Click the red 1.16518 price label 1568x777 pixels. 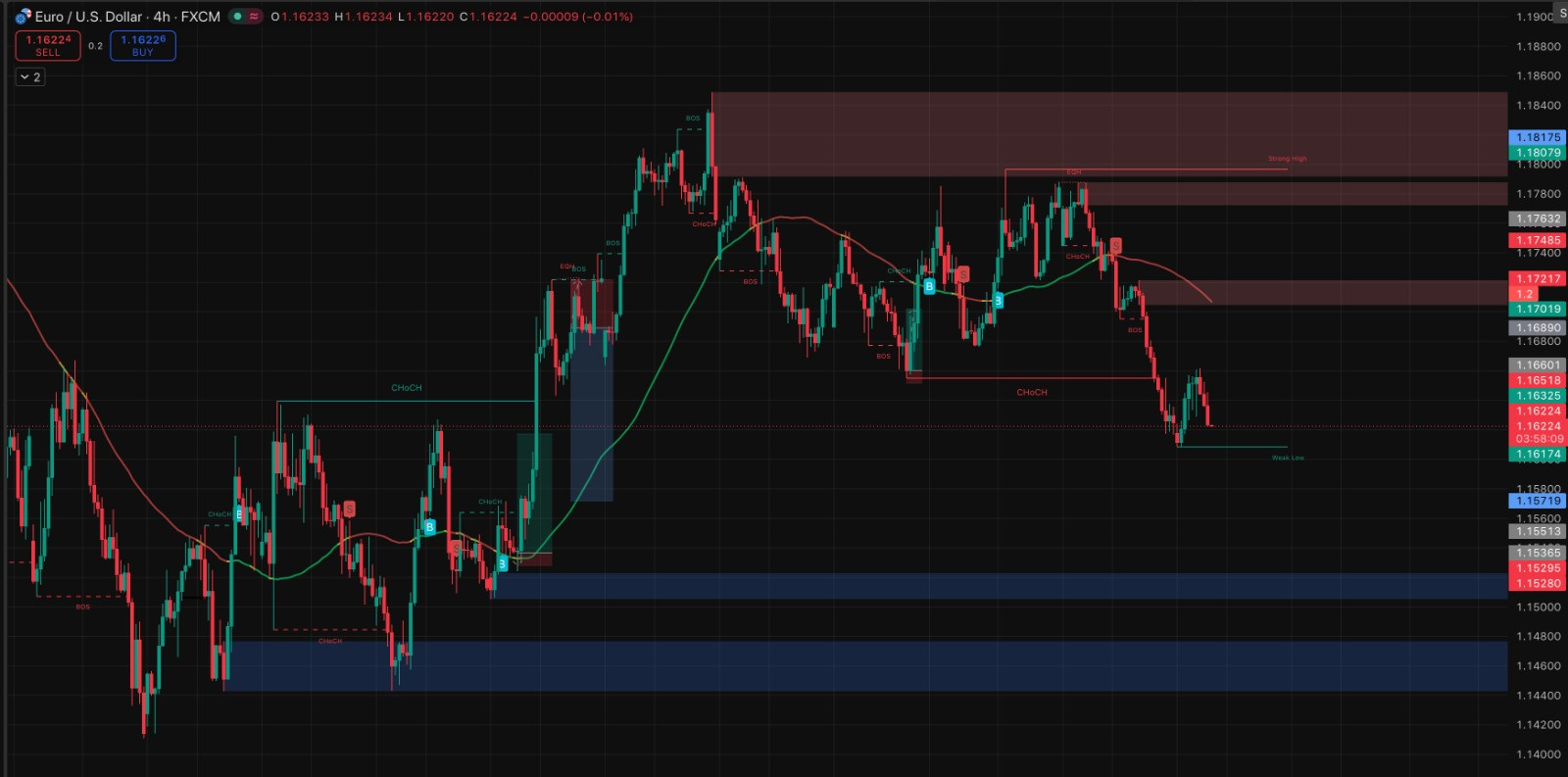click(x=1538, y=380)
